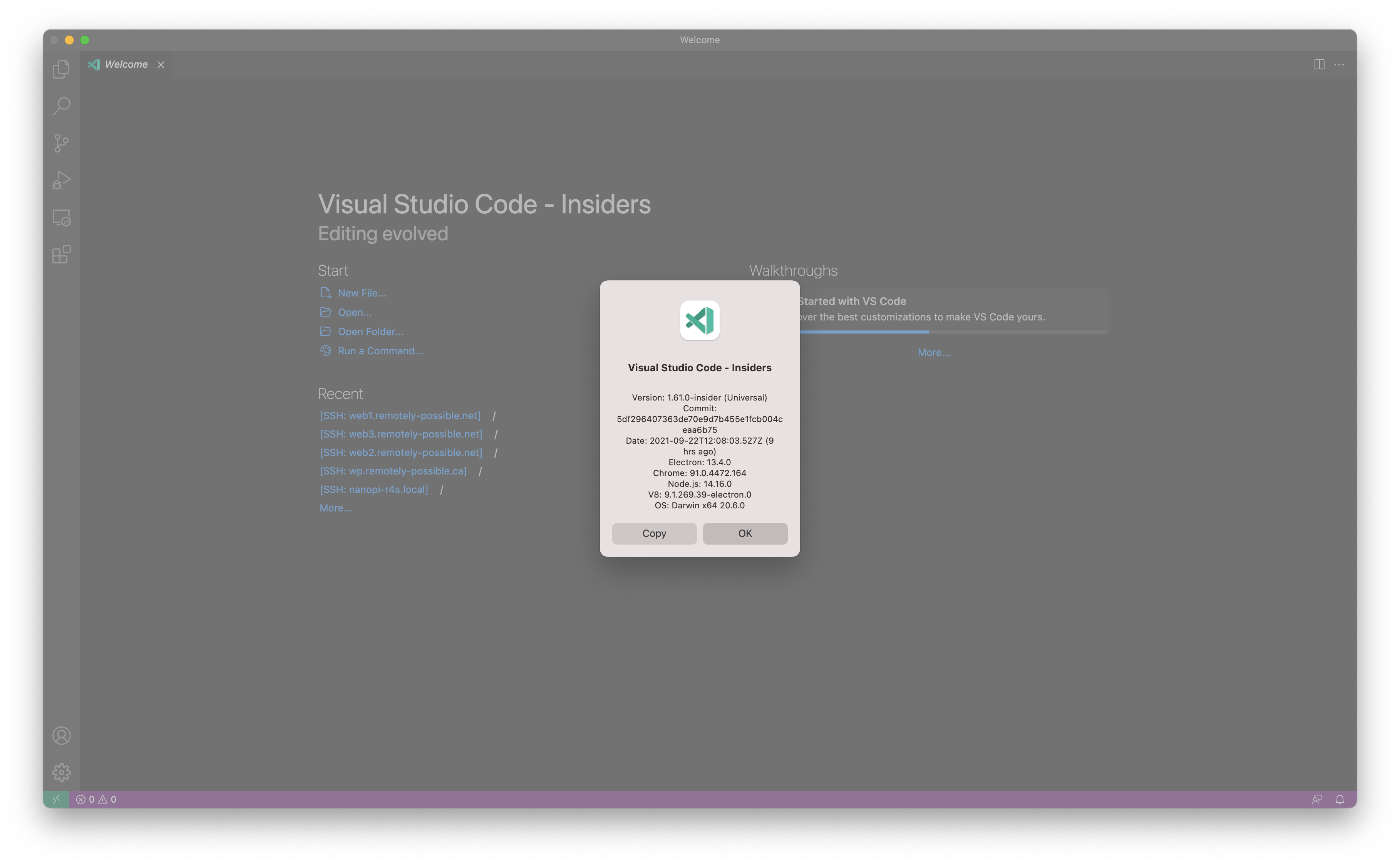This screenshot has height=865, width=1400.
Task: Open the Search view
Action: [61, 106]
